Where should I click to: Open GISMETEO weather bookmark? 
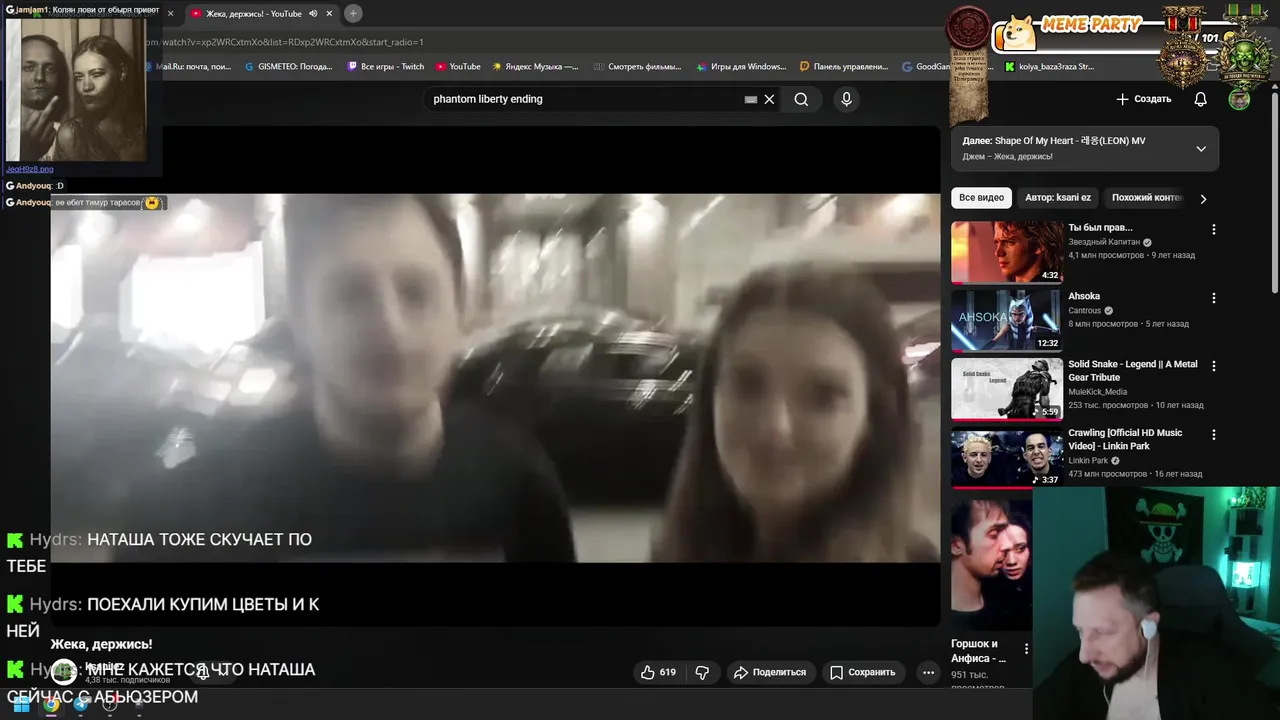click(288, 67)
